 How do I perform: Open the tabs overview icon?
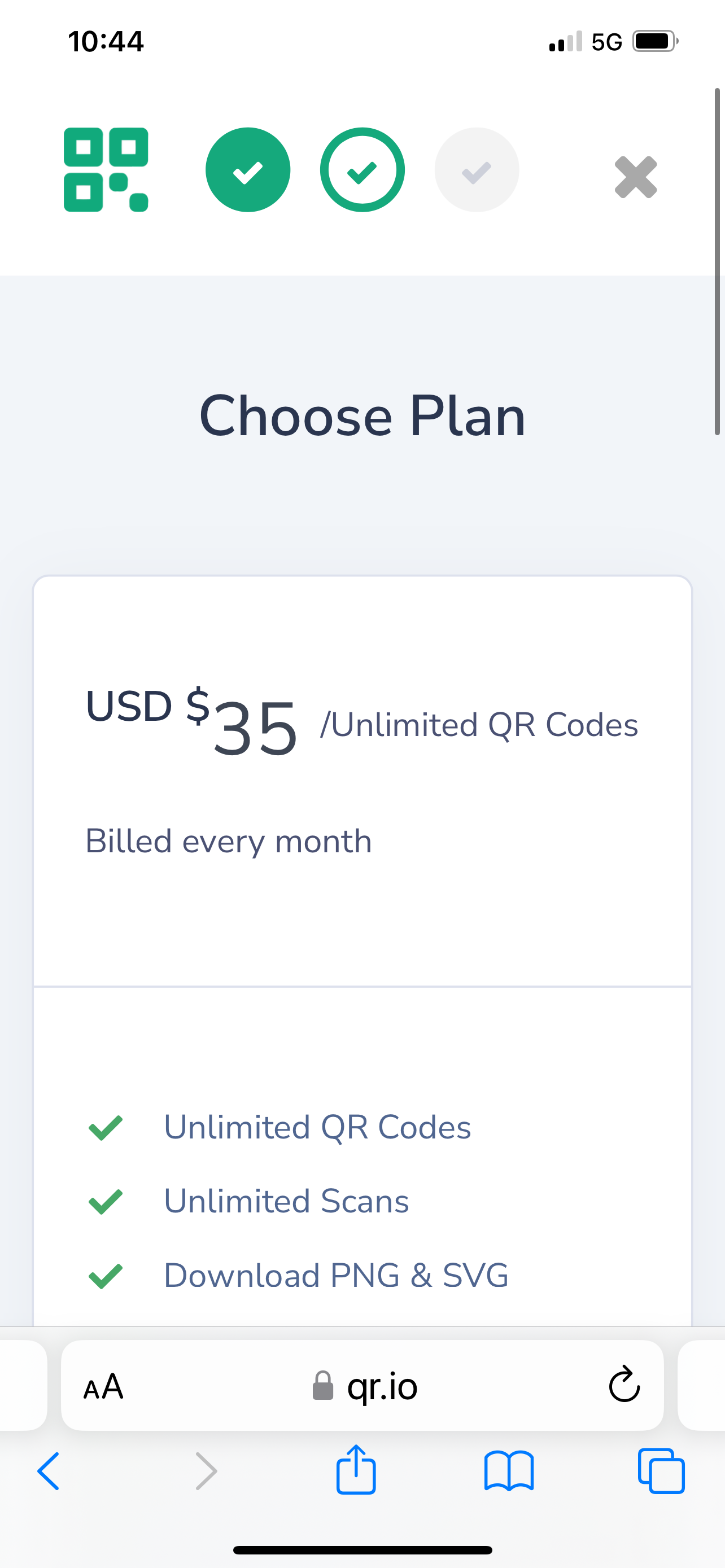click(x=661, y=1470)
